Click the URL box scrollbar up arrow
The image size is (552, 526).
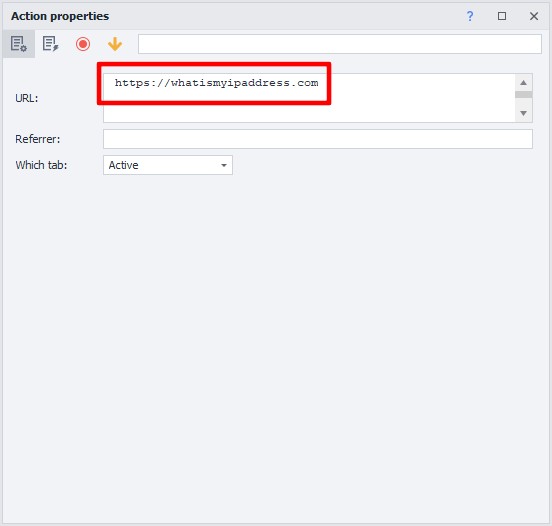tap(523, 83)
